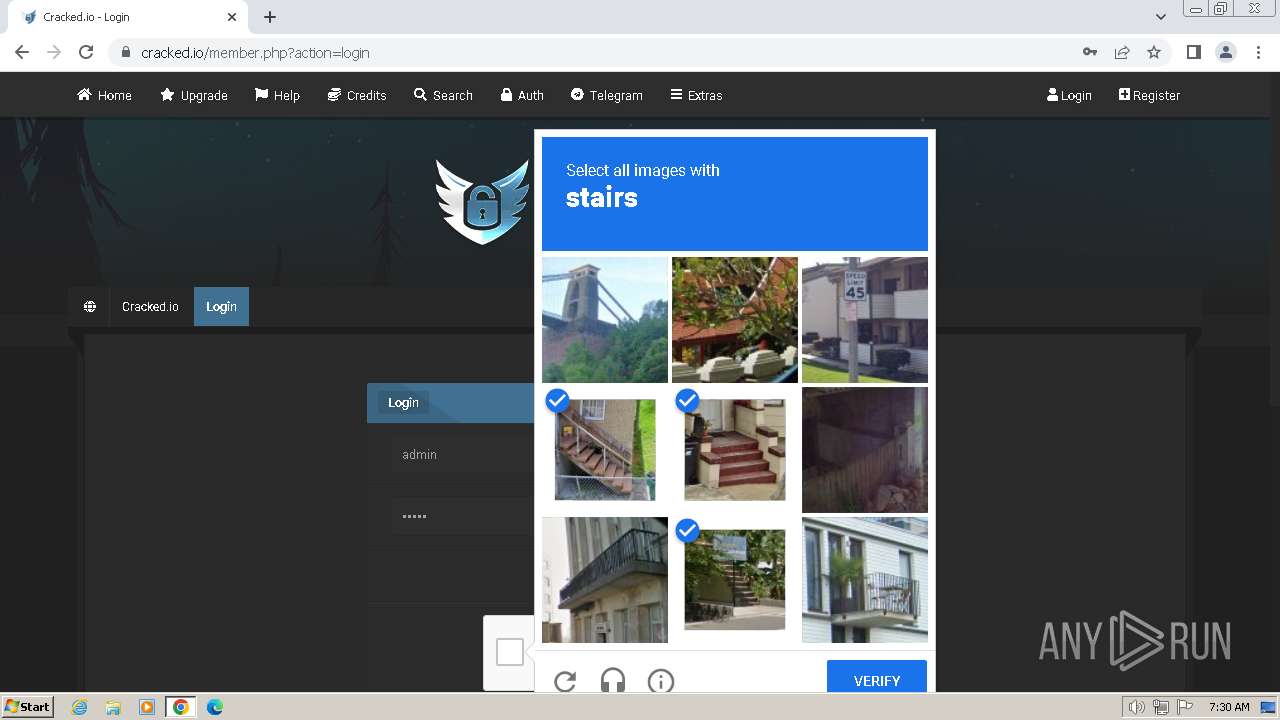
Task: Open the Telegram link
Action: tap(607, 95)
